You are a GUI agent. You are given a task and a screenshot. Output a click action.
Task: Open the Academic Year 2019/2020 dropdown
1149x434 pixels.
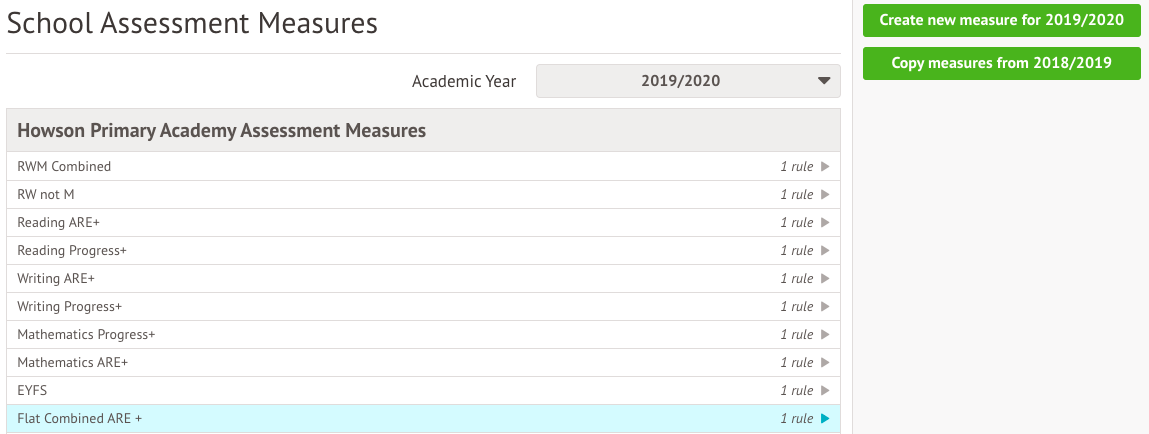[x=688, y=81]
